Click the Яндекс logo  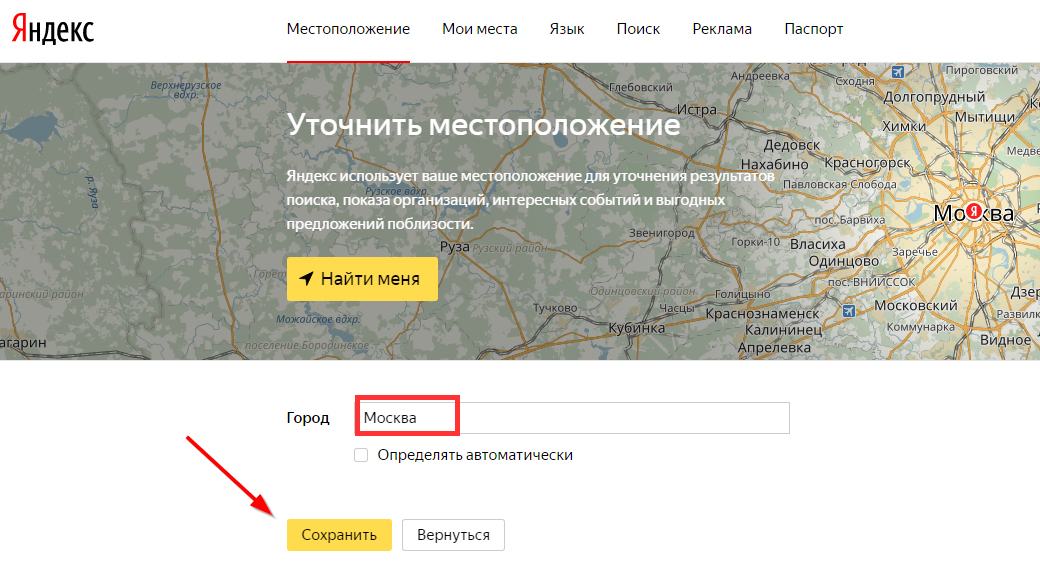53,29
